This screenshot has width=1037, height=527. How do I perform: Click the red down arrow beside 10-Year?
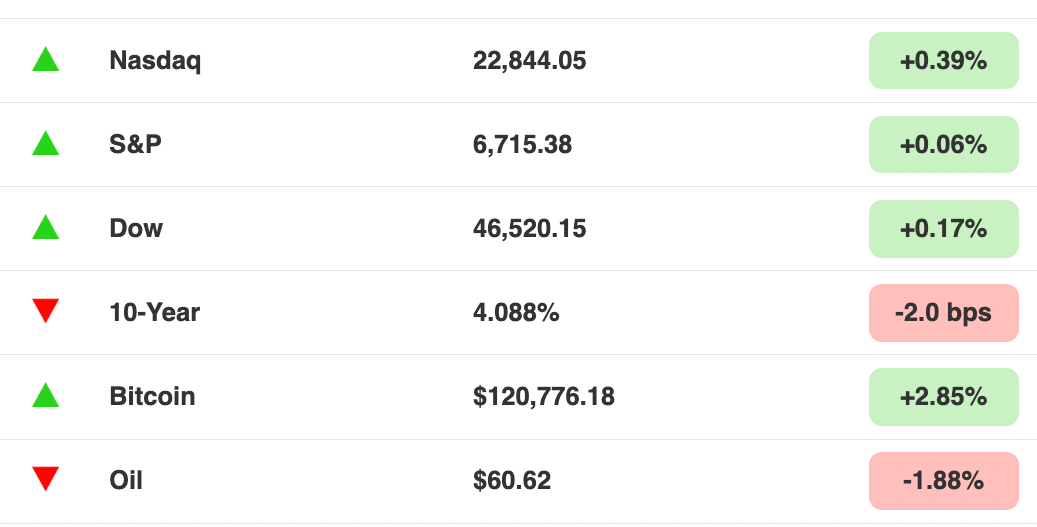(x=46, y=311)
